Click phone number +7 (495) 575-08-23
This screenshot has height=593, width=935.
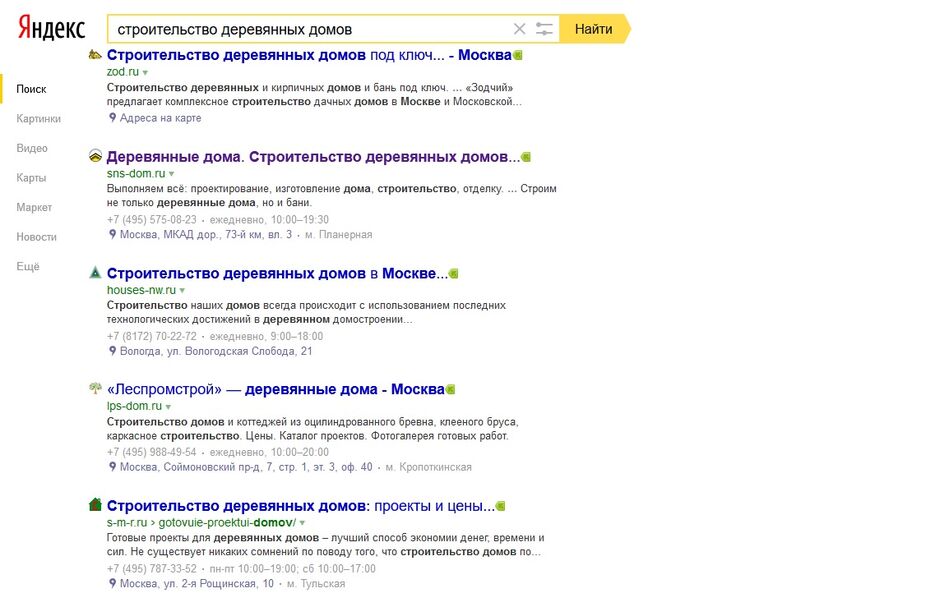point(151,220)
